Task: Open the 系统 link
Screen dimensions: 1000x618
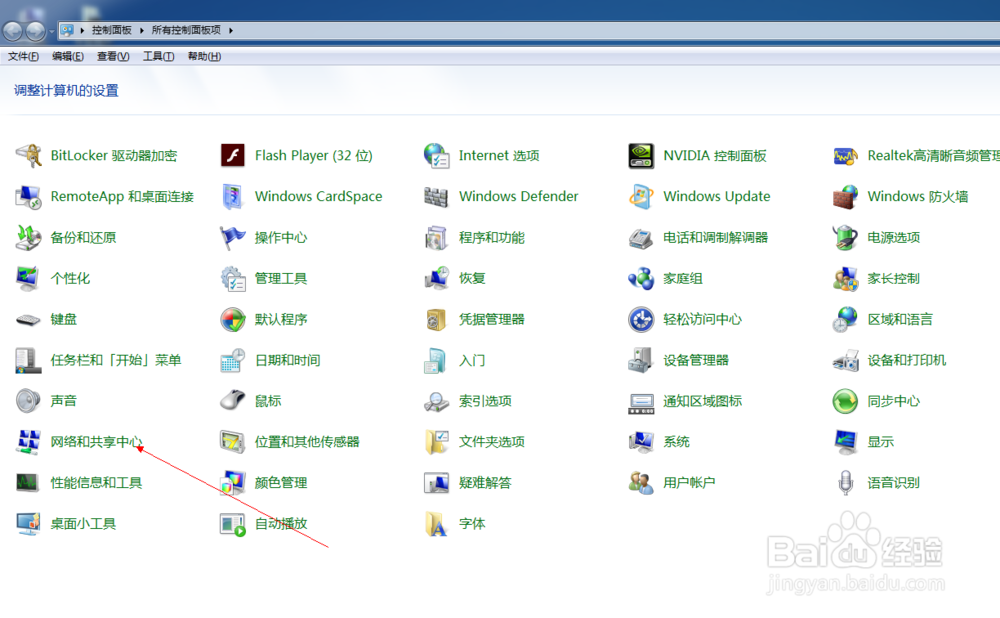Action: pos(677,442)
